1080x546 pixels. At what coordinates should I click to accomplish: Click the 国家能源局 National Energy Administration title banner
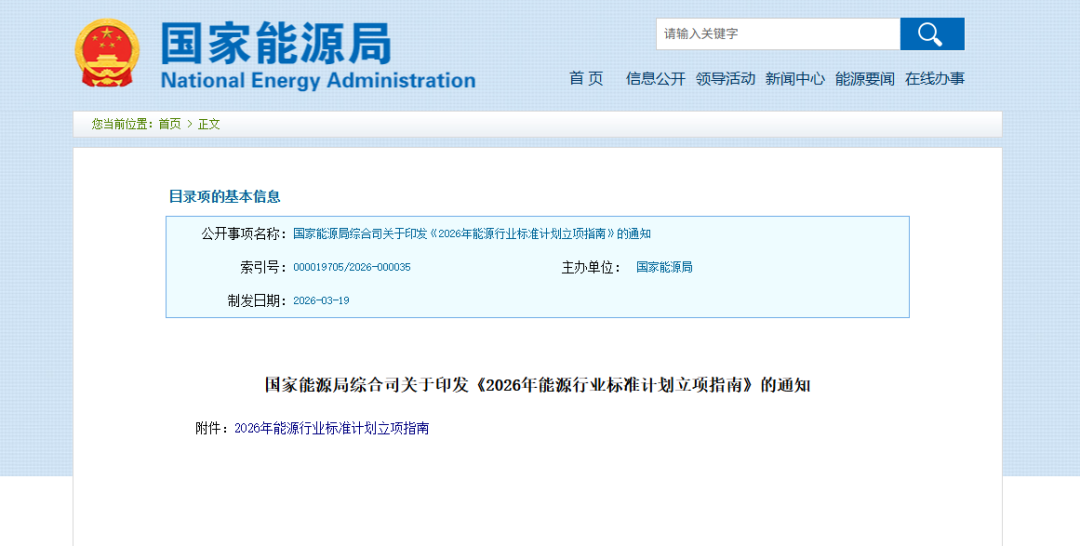(318, 56)
